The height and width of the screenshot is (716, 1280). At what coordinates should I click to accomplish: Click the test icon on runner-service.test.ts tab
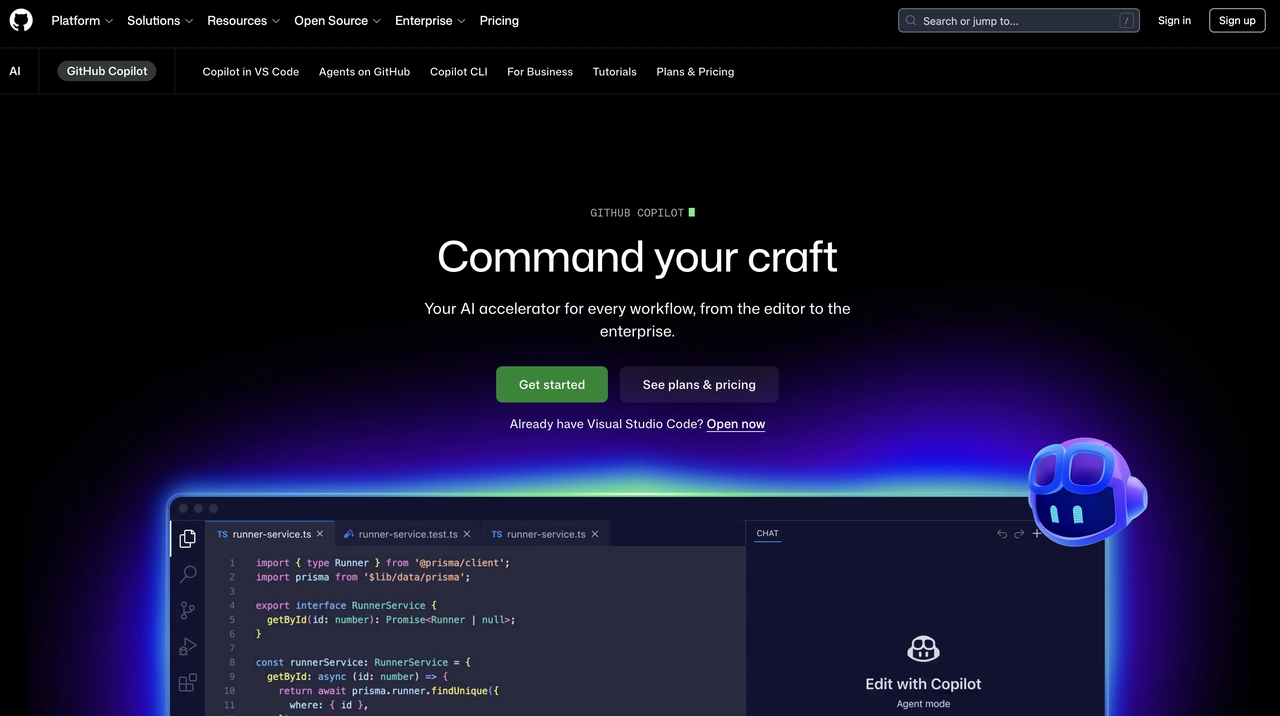tap(349, 534)
